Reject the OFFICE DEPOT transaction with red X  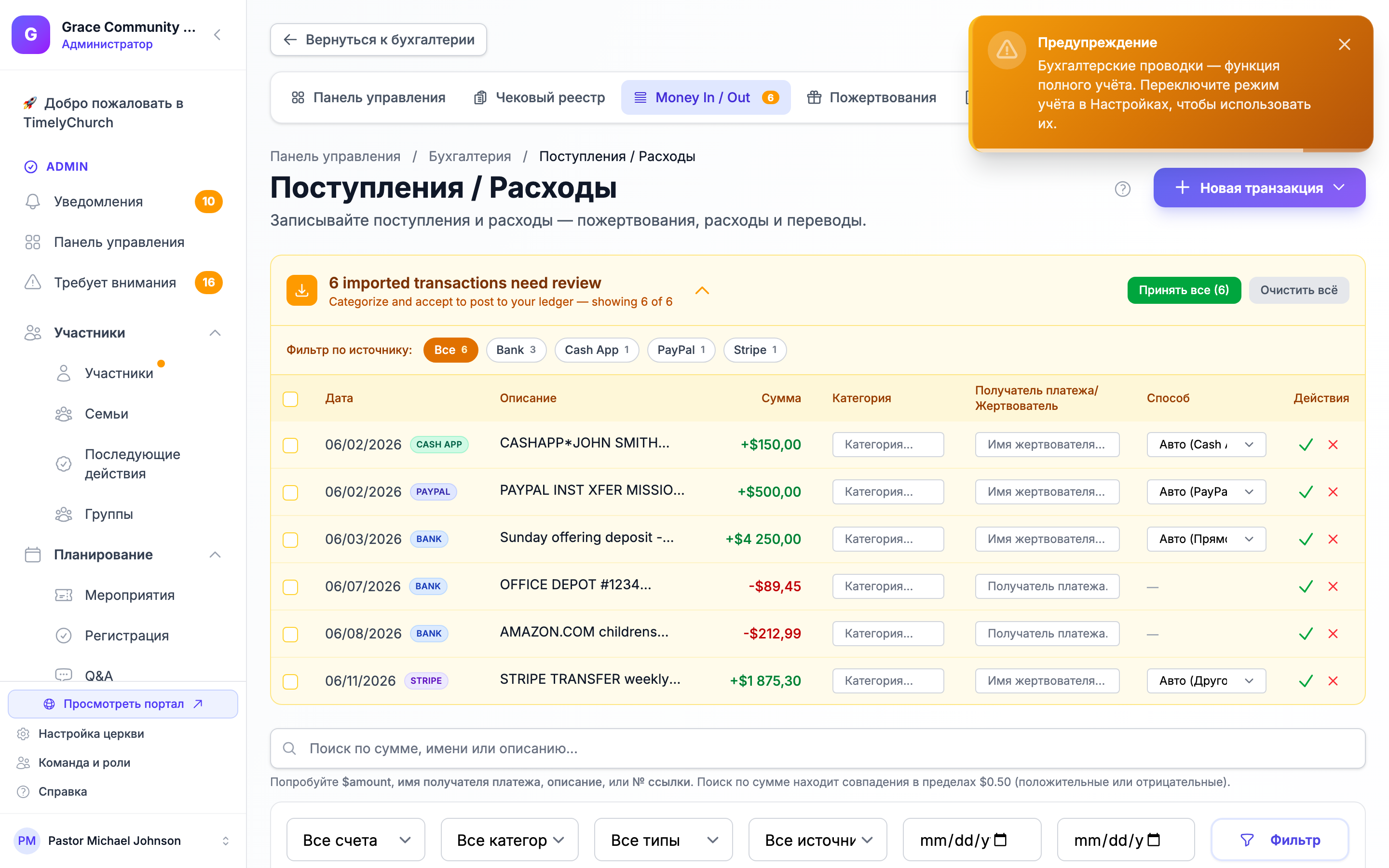coord(1333,587)
